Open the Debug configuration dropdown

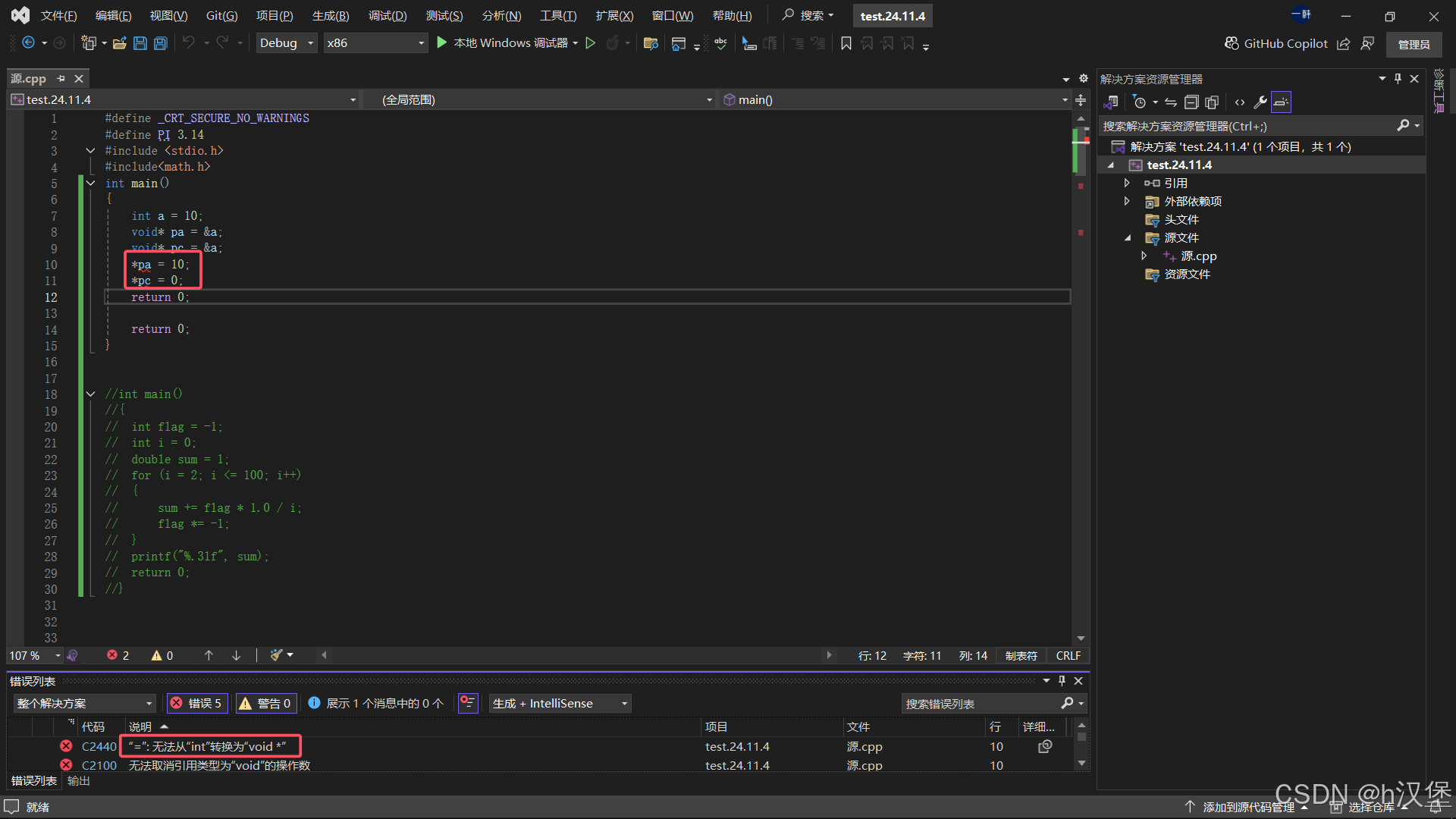[x=286, y=43]
